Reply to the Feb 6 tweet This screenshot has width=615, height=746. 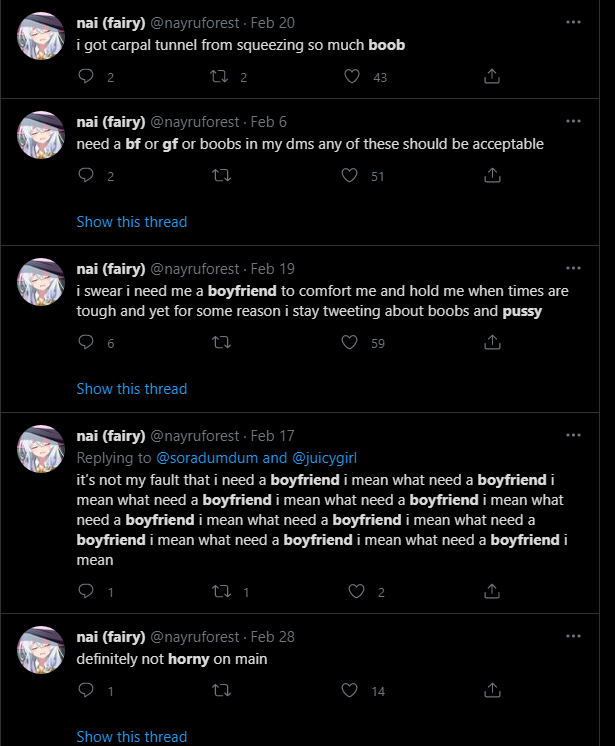(x=86, y=176)
